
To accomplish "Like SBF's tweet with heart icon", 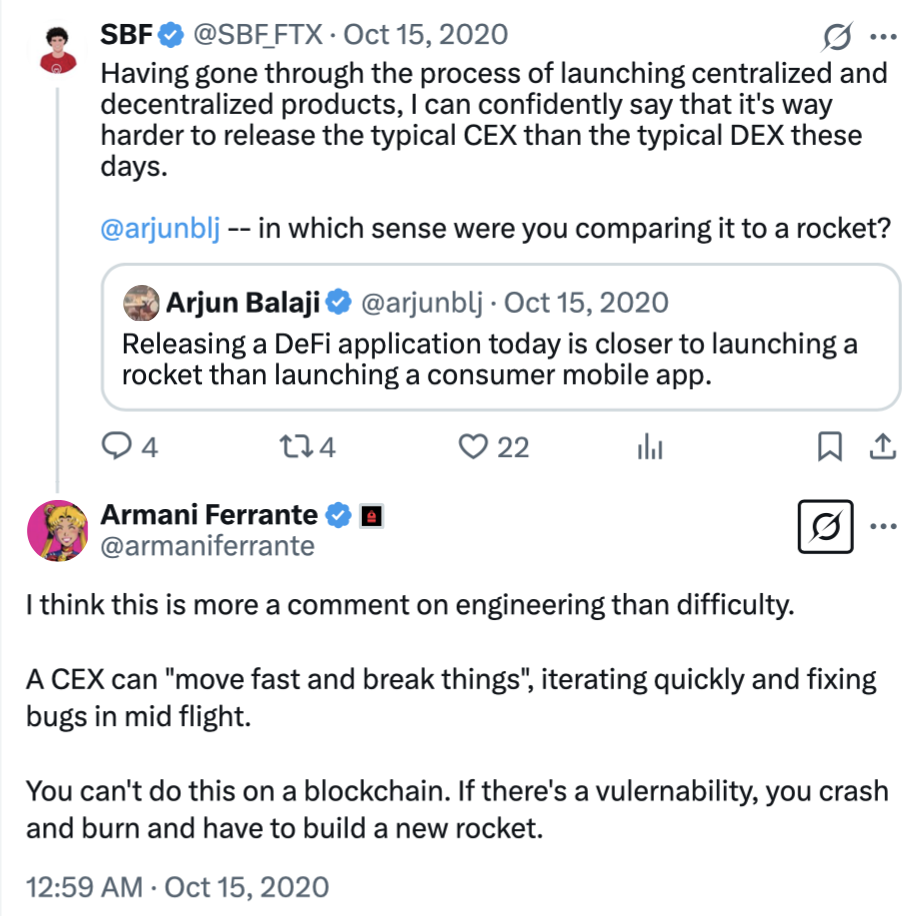I will (x=472, y=447).
